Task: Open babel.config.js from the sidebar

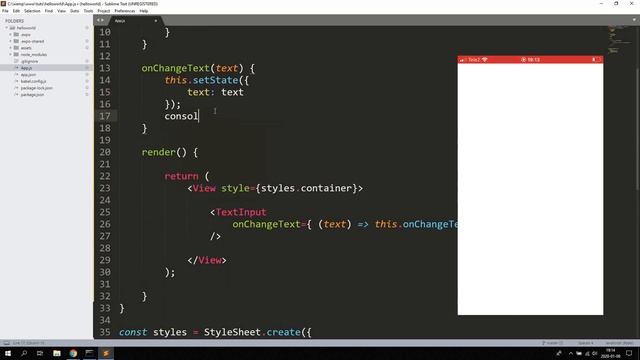Action: click(33, 81)
